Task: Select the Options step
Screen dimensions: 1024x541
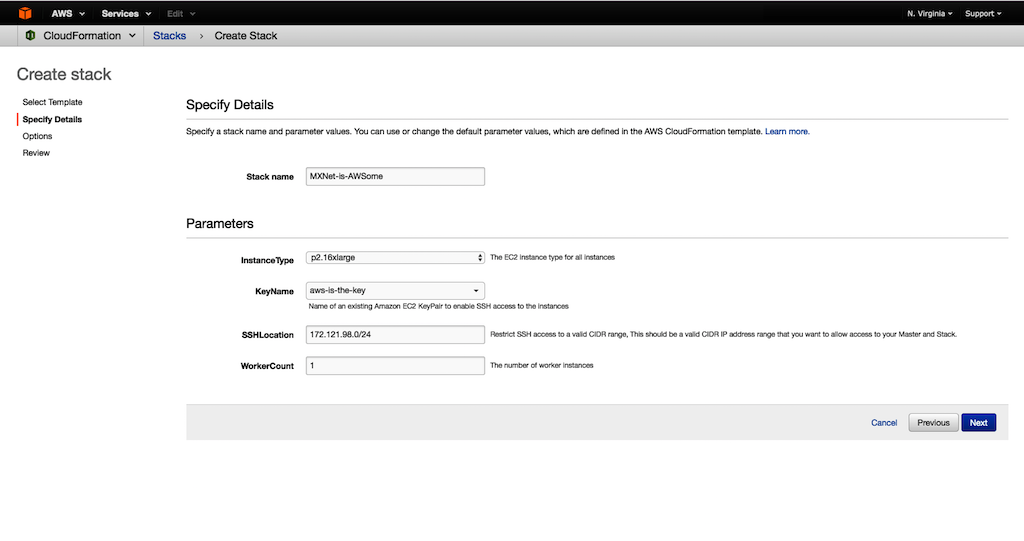Action: (x=37, y=136)
